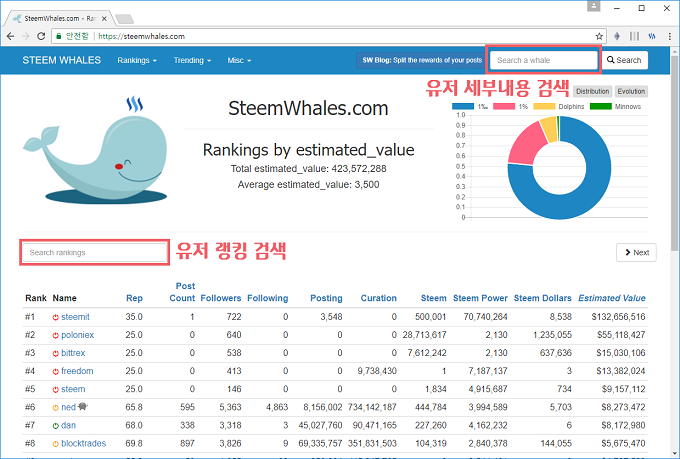Reload the page with refresh icon
This screenshot has width=680, height=459.
(41, 36)
